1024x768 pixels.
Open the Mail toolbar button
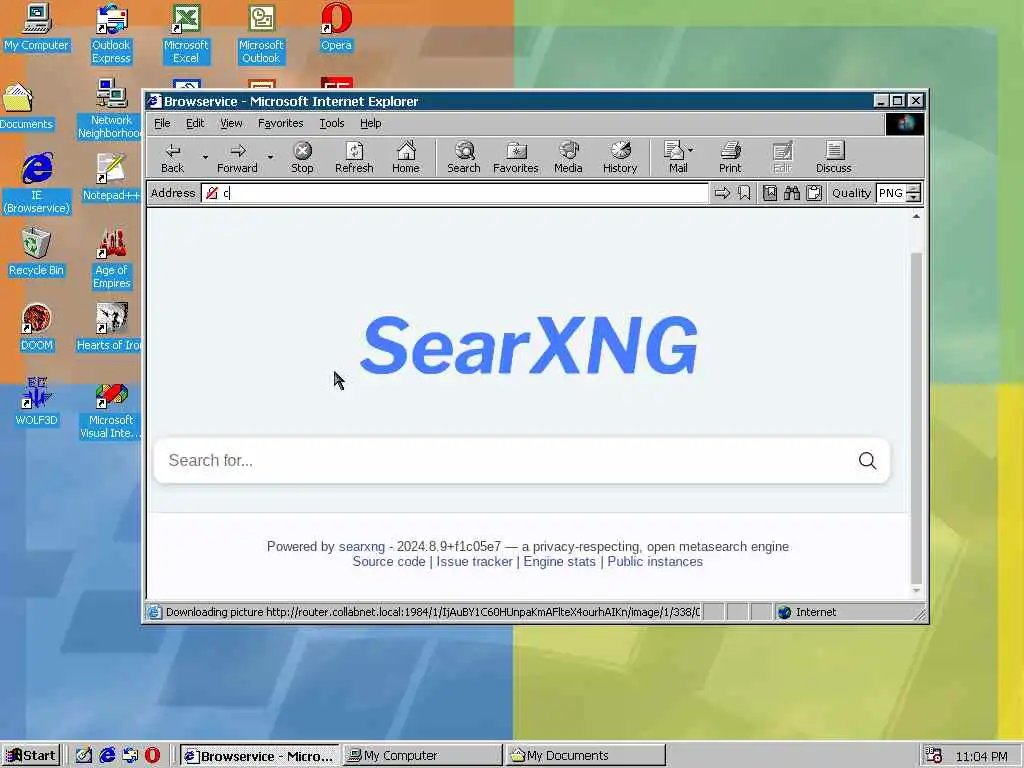tap(678, 157)
